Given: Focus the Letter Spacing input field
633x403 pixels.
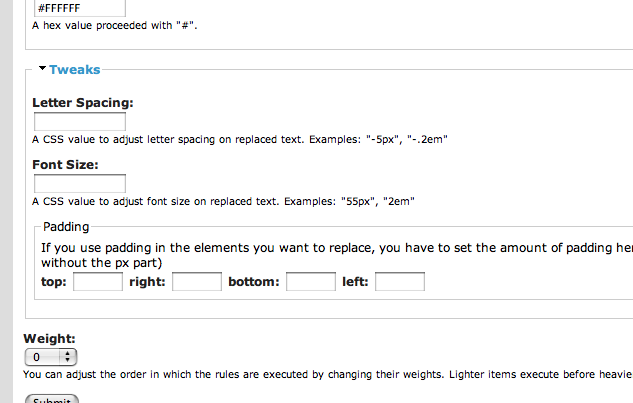Looking at the screenshot, I should [x=79, y=122].
